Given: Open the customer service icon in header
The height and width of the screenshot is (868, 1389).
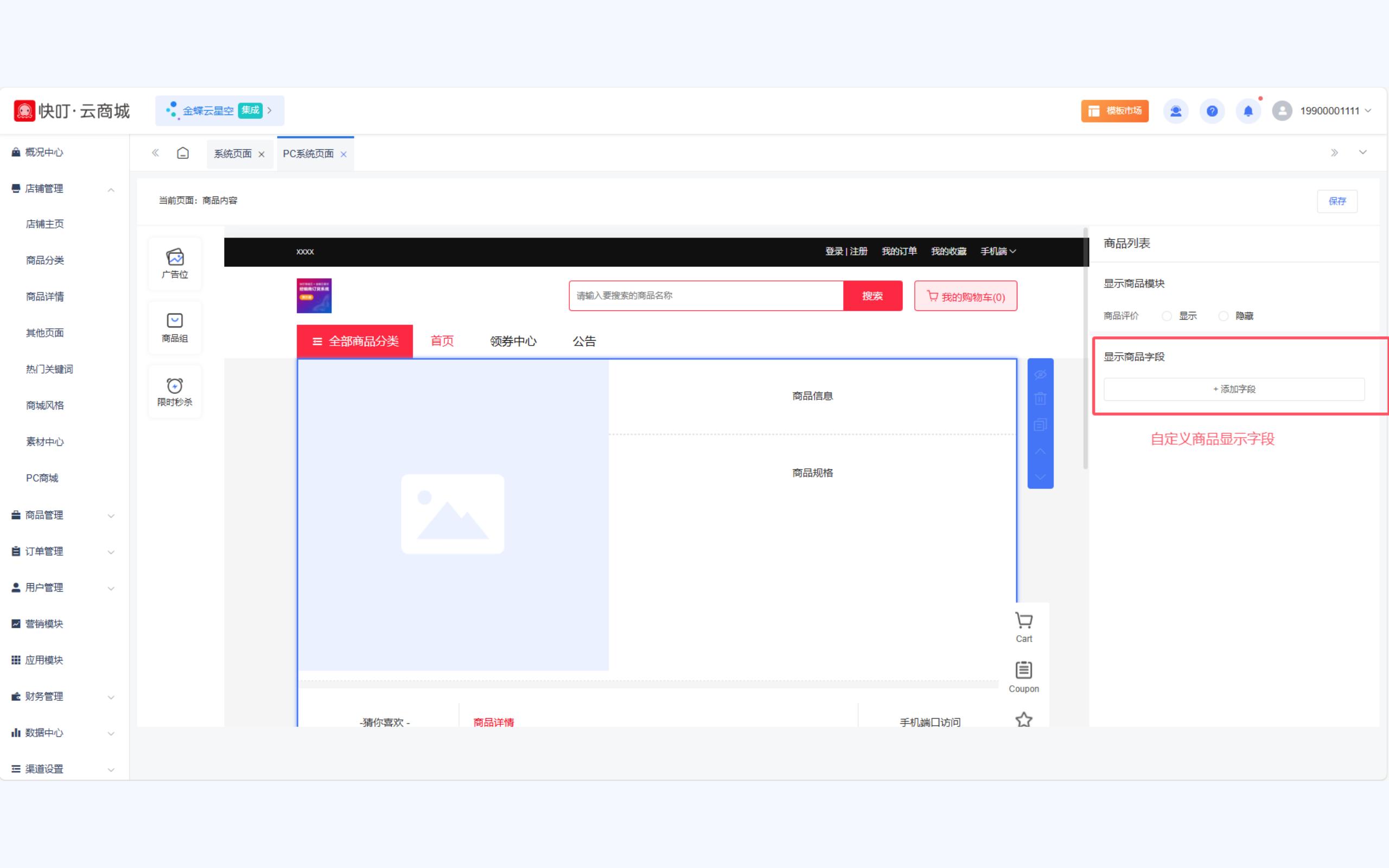Looking at the screenshot, I should pos(1175,111).
